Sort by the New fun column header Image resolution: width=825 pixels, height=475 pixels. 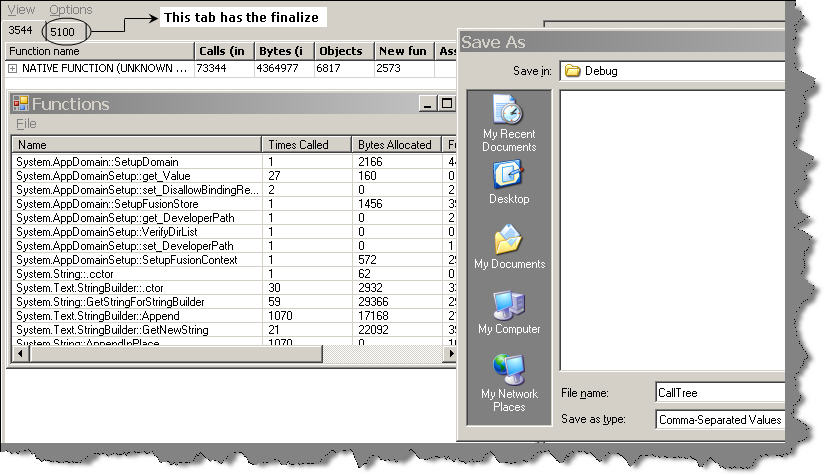(x=404, y=51)
